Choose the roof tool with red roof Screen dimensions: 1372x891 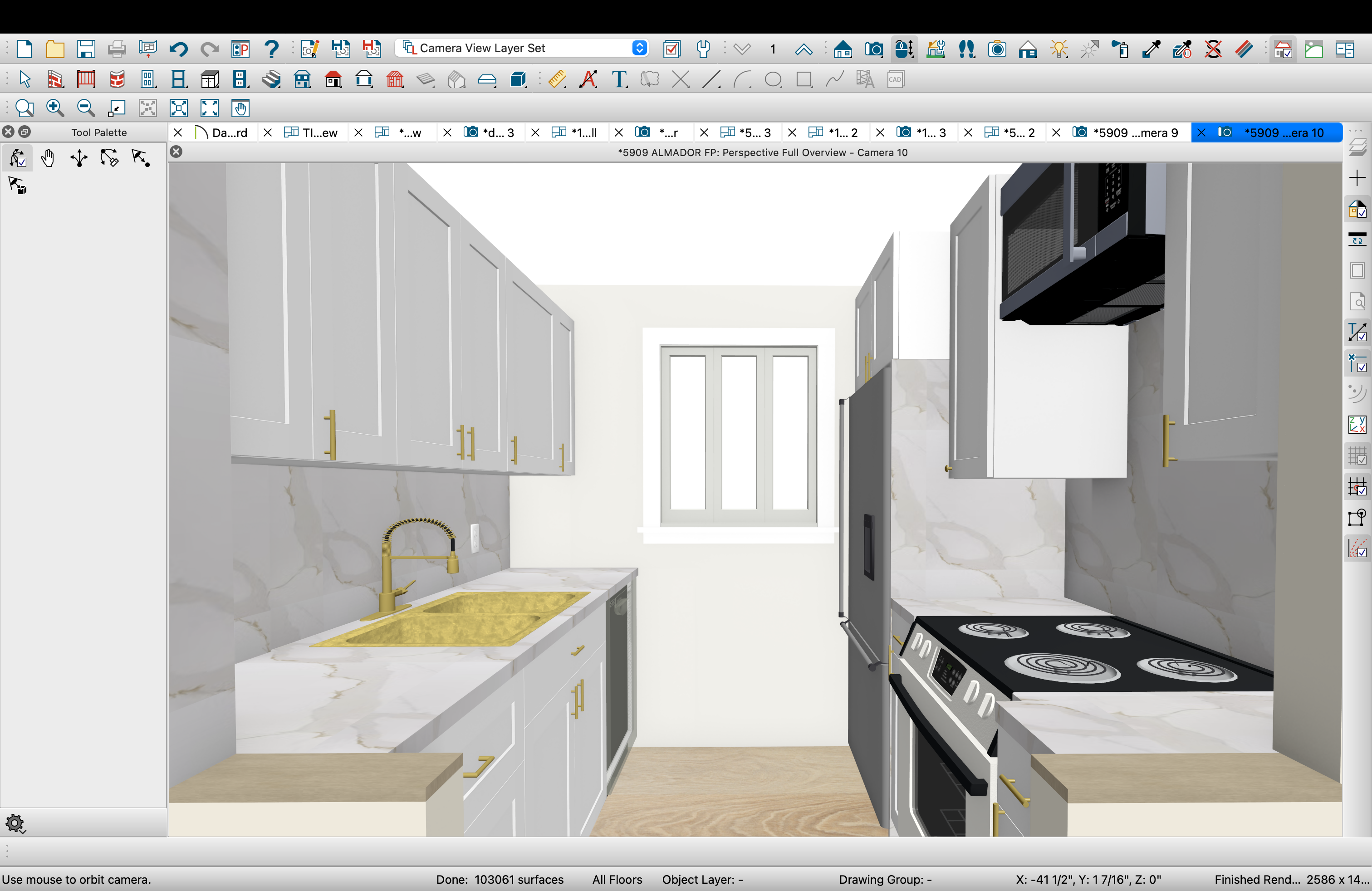click(333, 79)
